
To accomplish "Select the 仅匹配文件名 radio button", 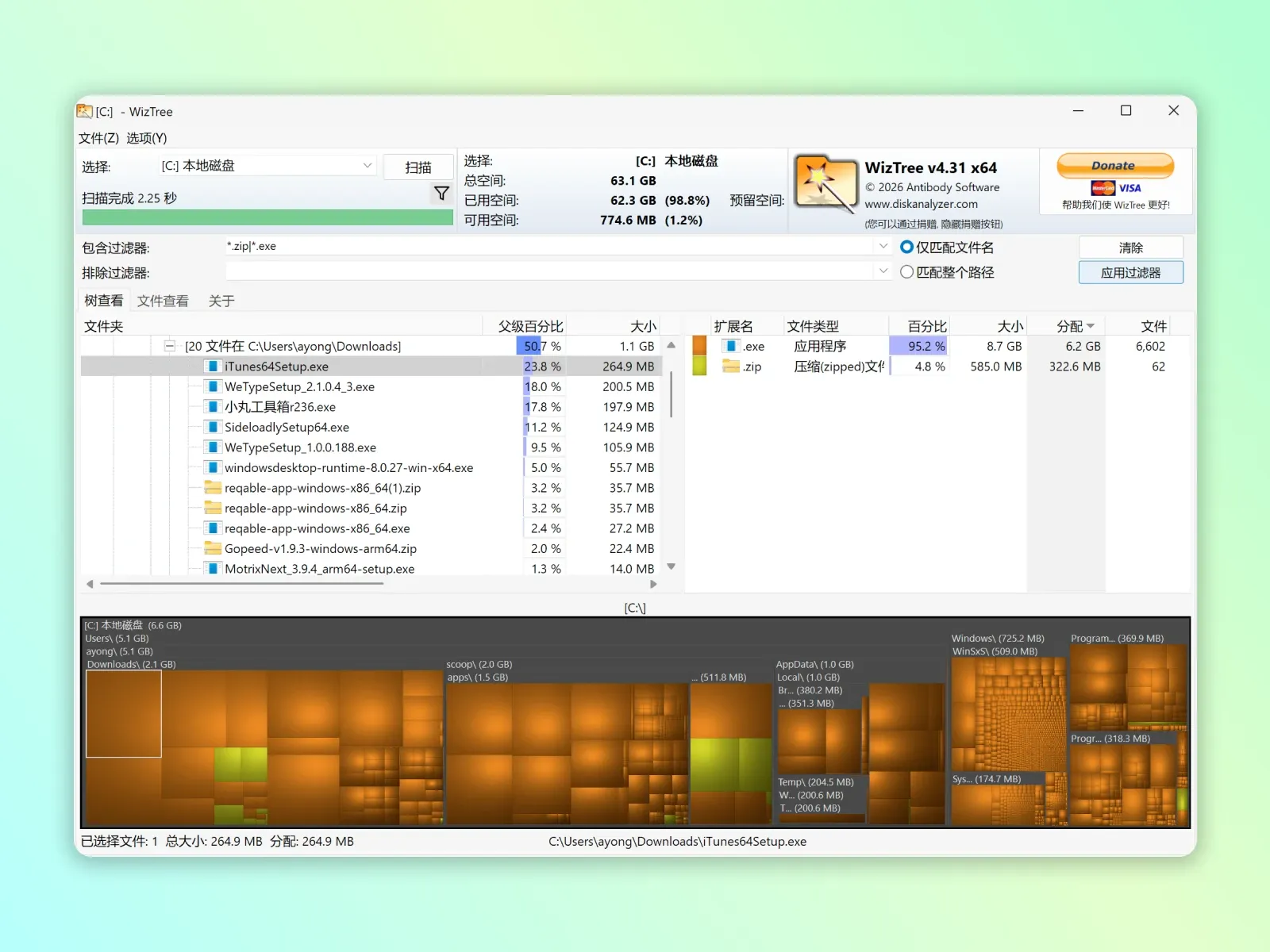I will pos(907,248).
